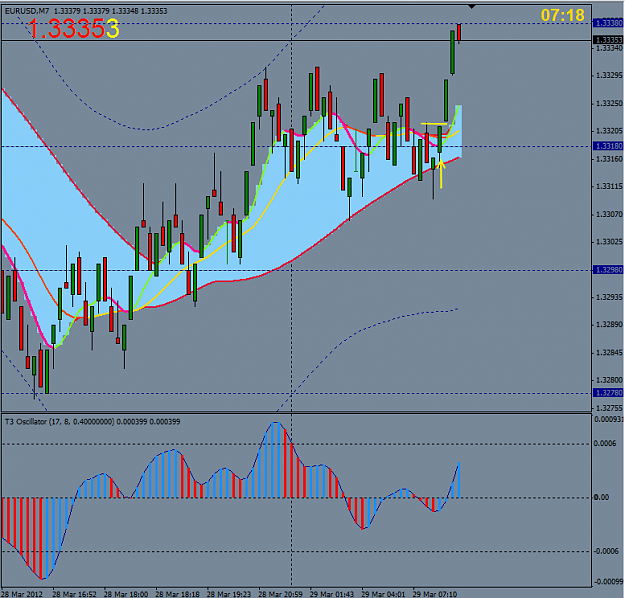Click oscillator axis value -0.00099
625x598 pixels.
coord(609,582)
